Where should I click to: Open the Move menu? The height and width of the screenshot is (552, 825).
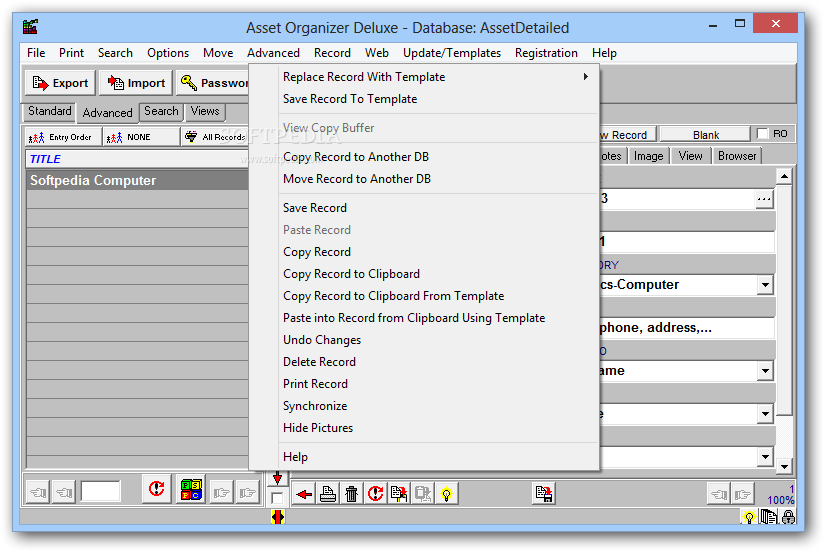coord(218,53)
